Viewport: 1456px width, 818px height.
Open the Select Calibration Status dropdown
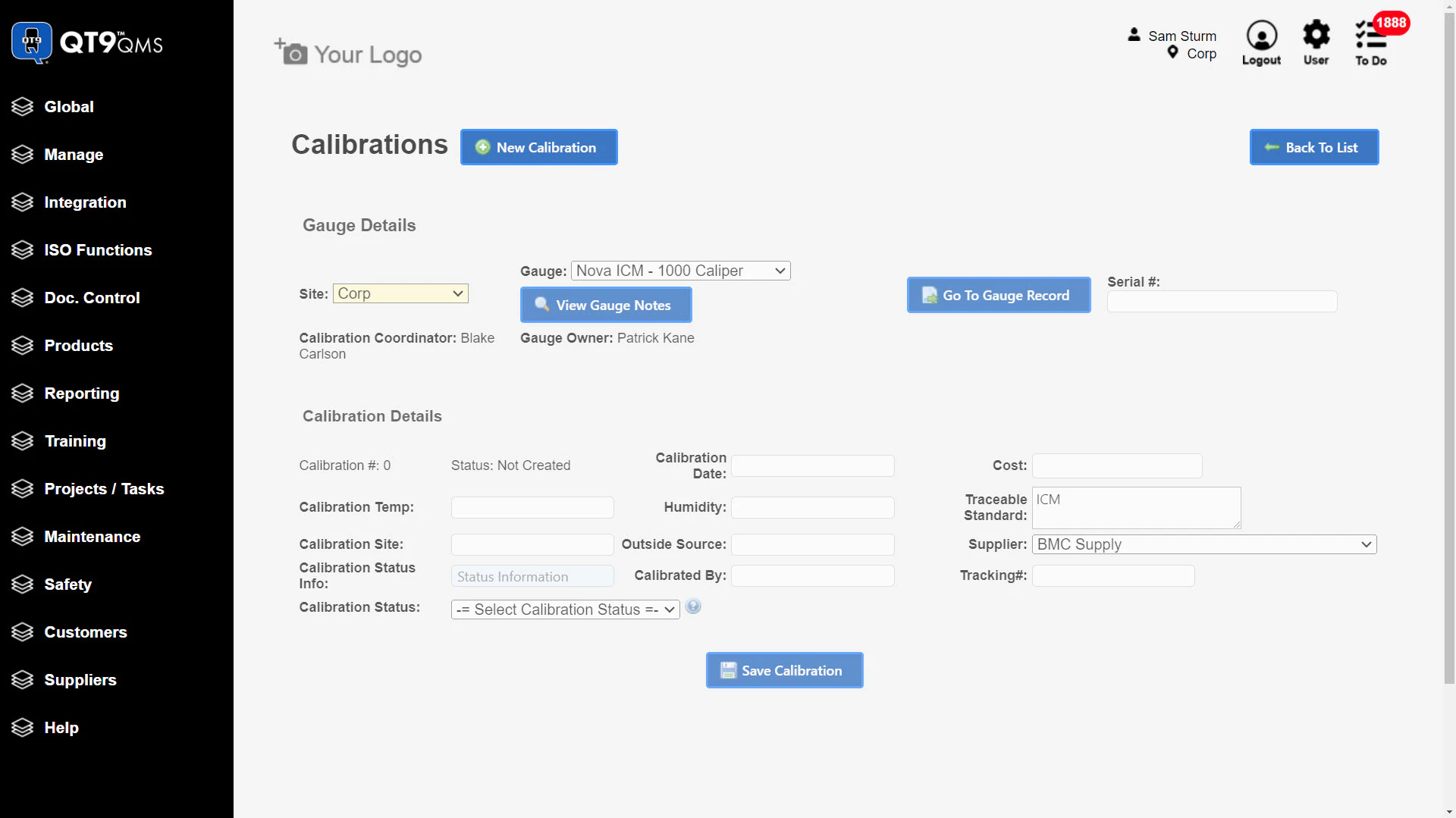pyautogui.click(x=565, y=610)
